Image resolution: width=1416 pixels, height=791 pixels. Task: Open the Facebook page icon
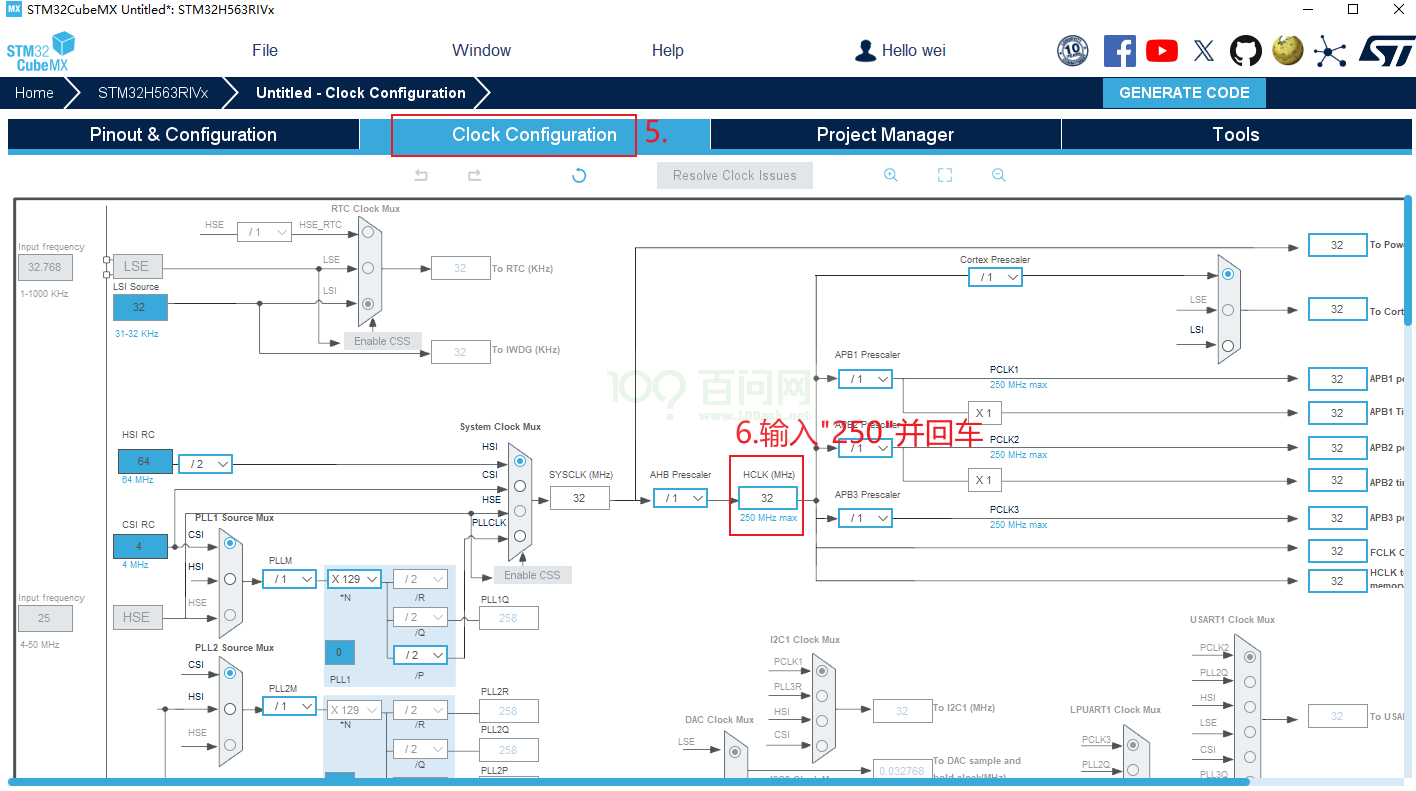tap(1119, 51)
